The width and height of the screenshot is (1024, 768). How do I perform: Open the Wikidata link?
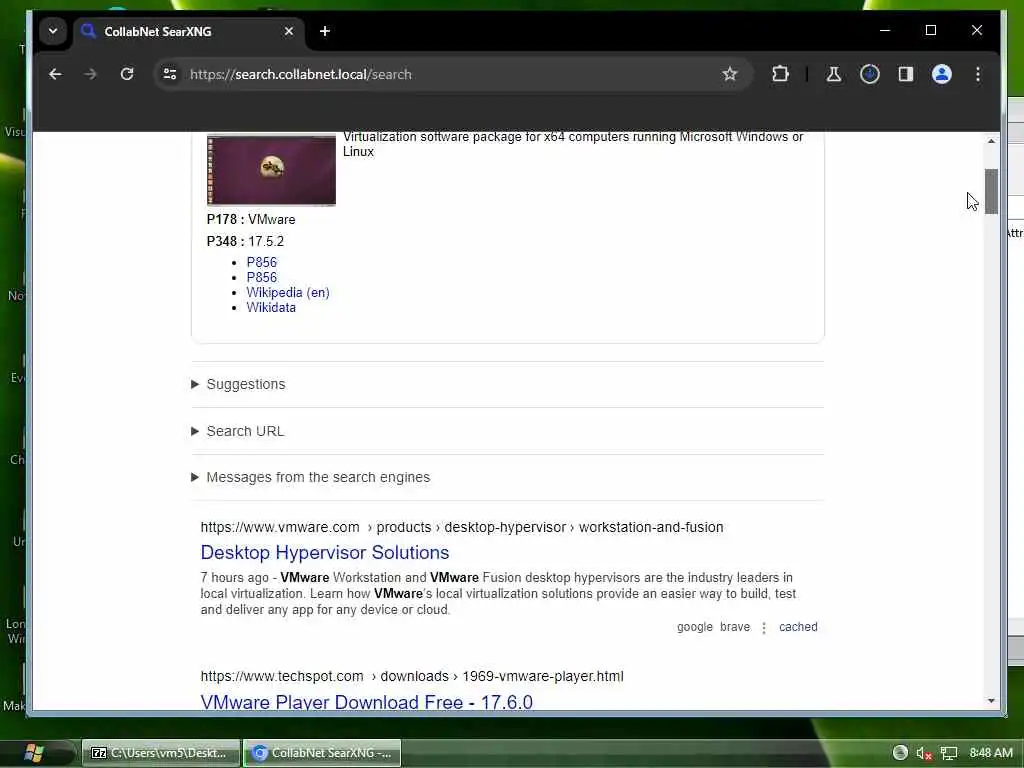tap(271, 308)
